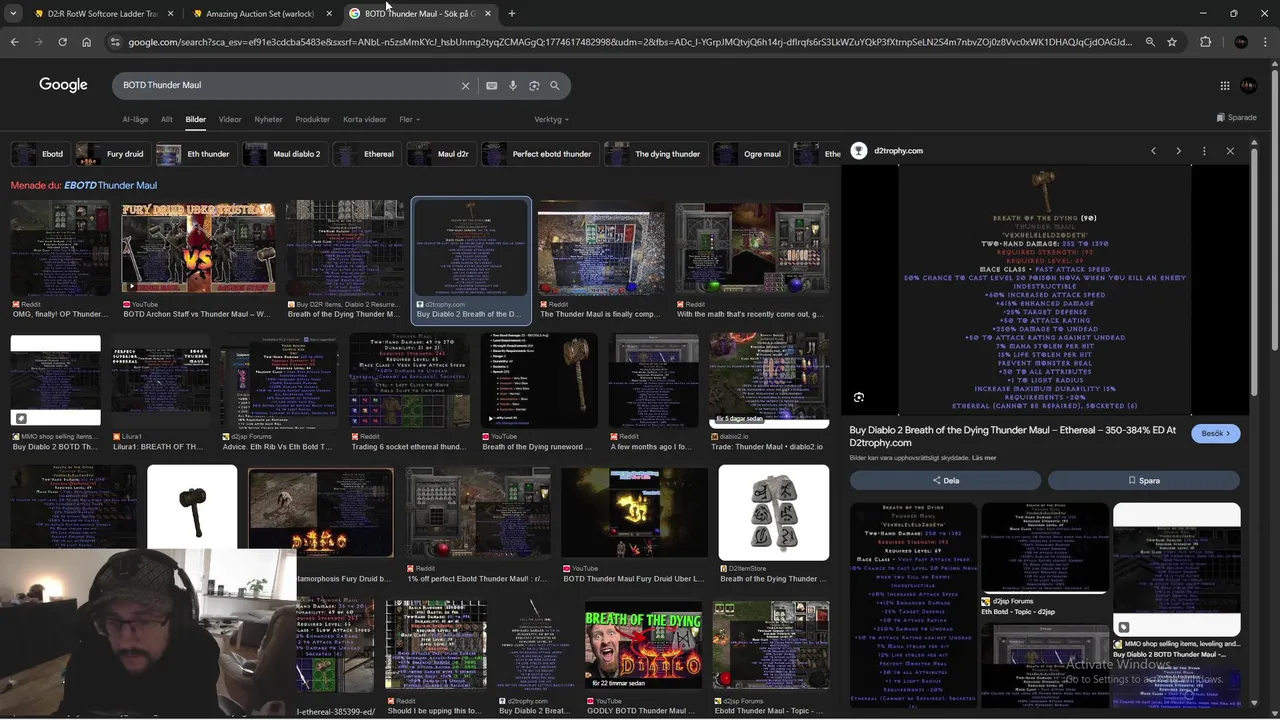This screenshot has width=1280, height=720.
Task: Open the on-screen keyboard input tool
Action: coord(491,86)
